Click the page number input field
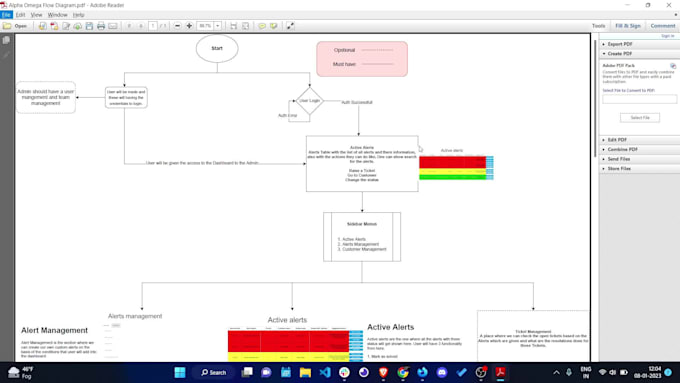Screen dimensions: 680x383 pos(153,26)
